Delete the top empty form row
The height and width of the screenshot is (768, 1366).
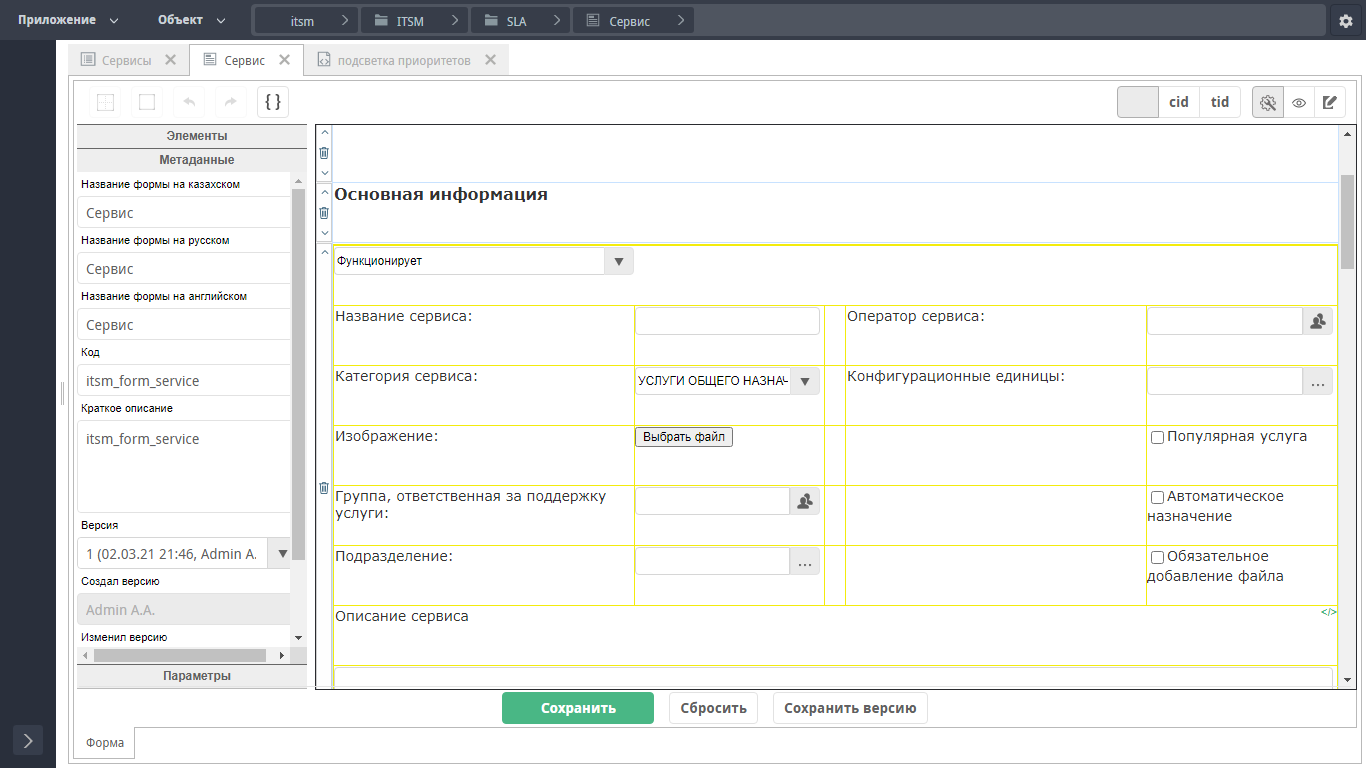click(324, 153)
